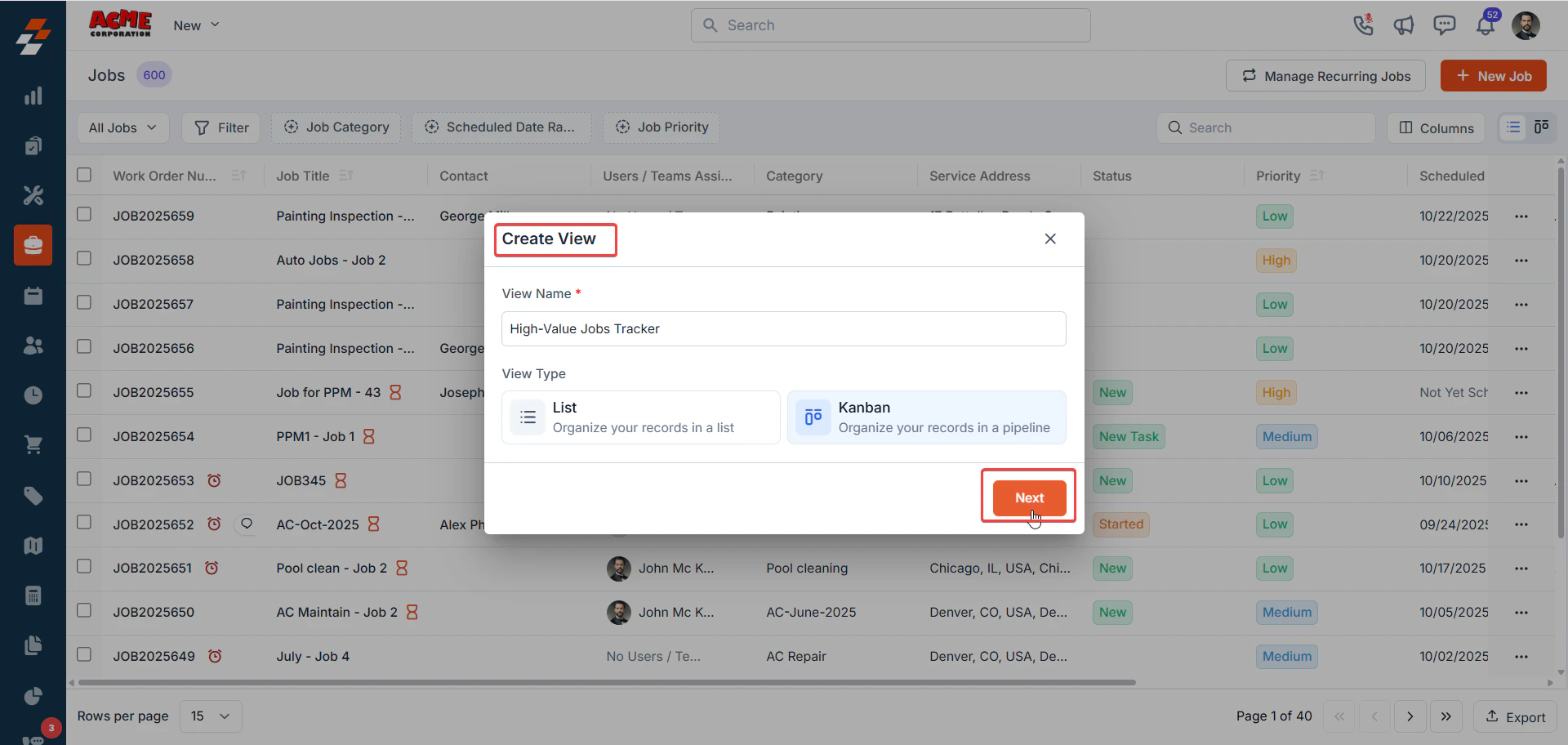This screenshot has width=1568, height=745.
Task: Click the jobs table Search field
Action: pyautogui.click(x=1266, y=128)
